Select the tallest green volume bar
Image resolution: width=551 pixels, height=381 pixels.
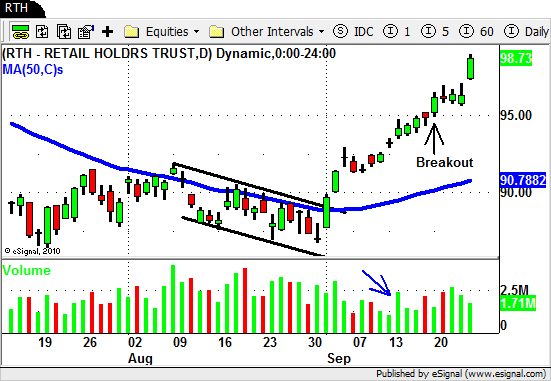[173, 299]
